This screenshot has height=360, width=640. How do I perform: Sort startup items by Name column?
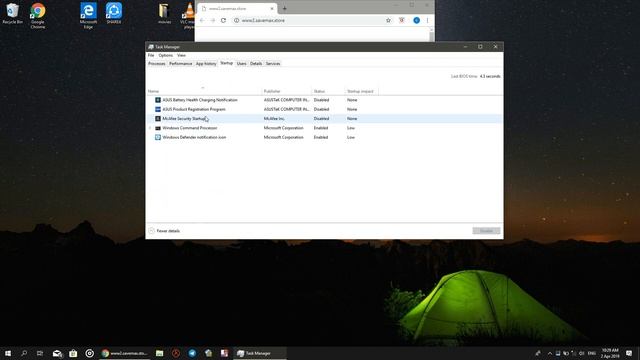tap(204, 91)
